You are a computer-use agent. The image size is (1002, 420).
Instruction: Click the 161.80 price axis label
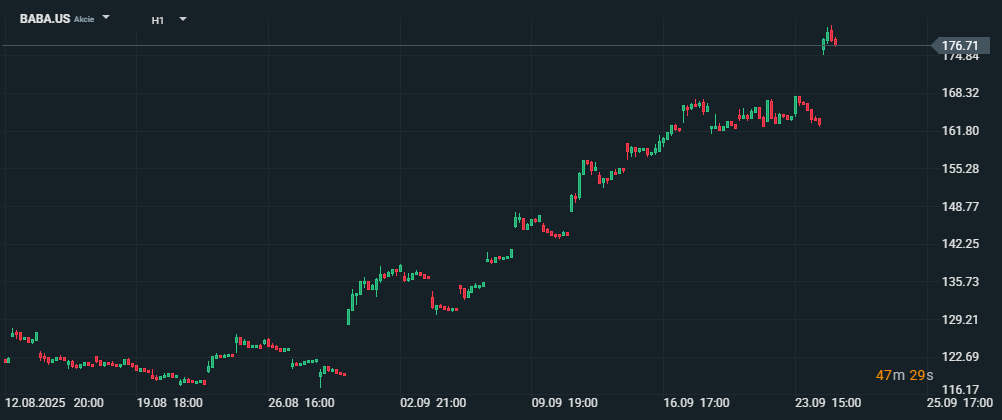click(959, 131)
